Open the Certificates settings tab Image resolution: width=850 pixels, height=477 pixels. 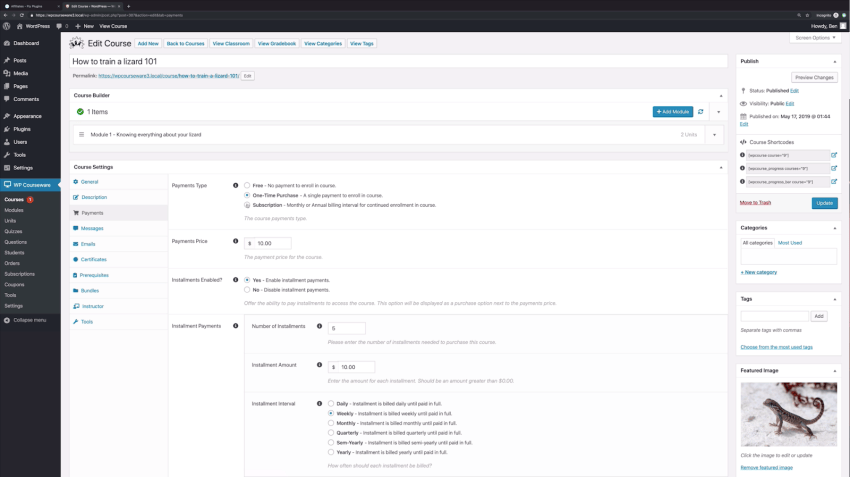coord(93,259)
